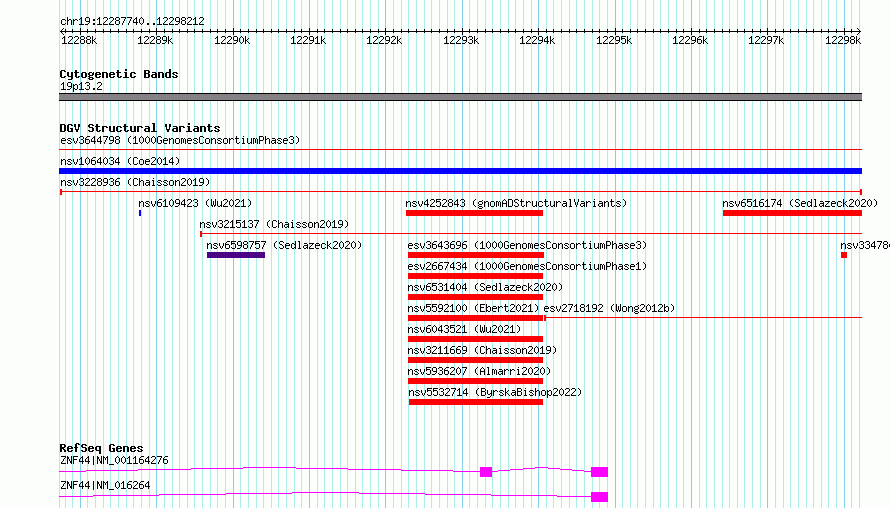890x508 pixels.
Task: Click the right arrow end of the ruler
Action: [859, 31]
